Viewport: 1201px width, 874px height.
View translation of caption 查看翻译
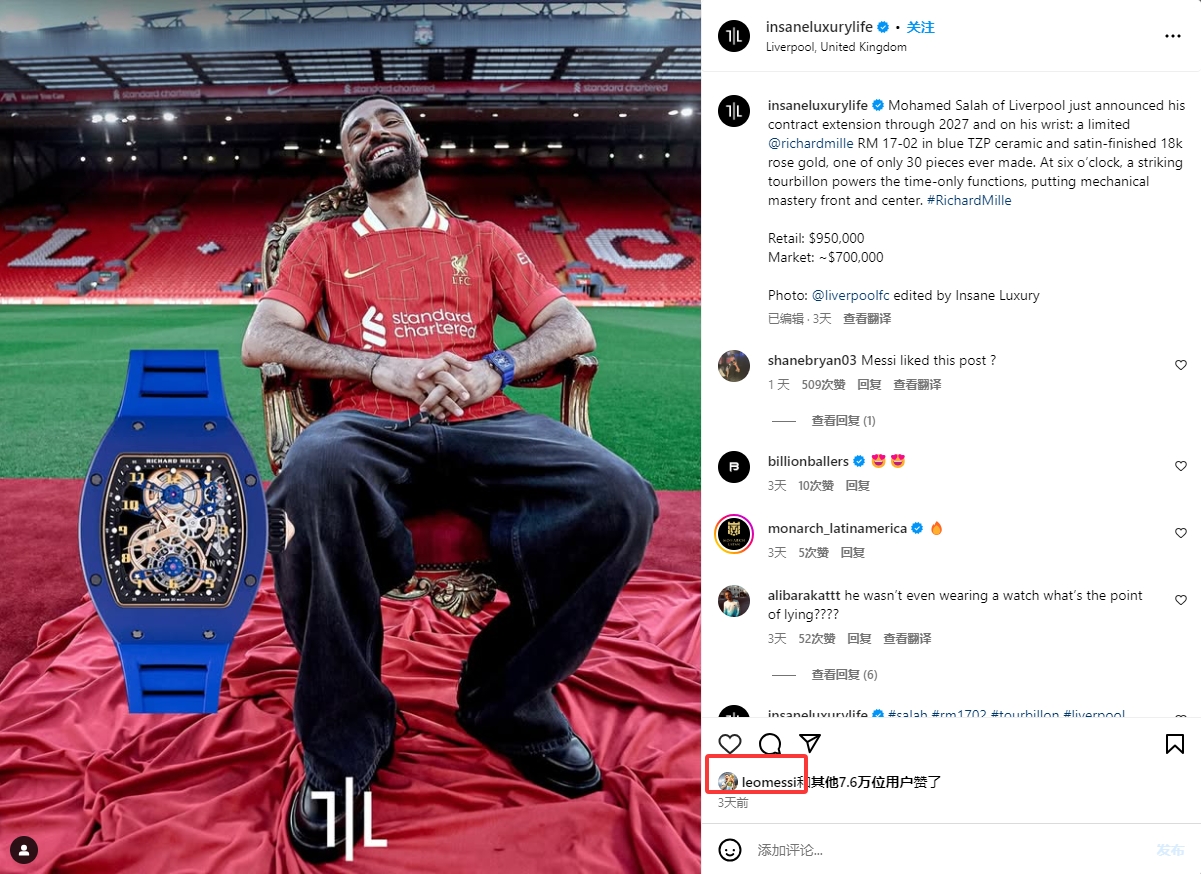tap(867, 319)
